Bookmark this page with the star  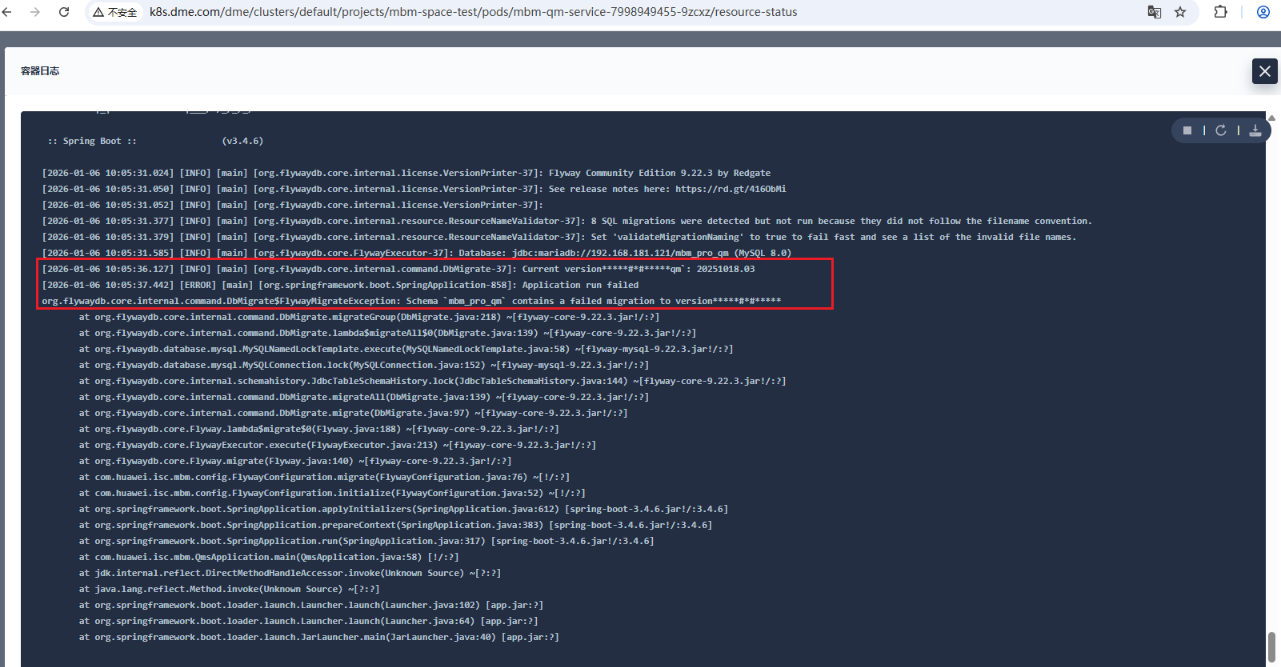pos(1181,12)
